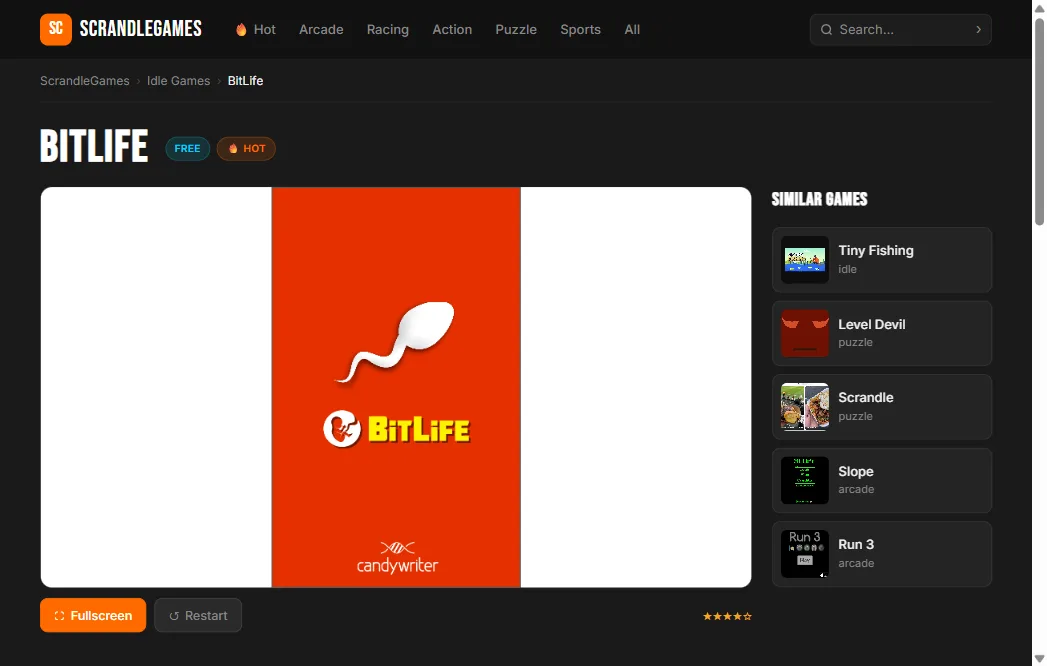Open the Puzzle category
Viewport: 1047px width, 666px height.
515,29
